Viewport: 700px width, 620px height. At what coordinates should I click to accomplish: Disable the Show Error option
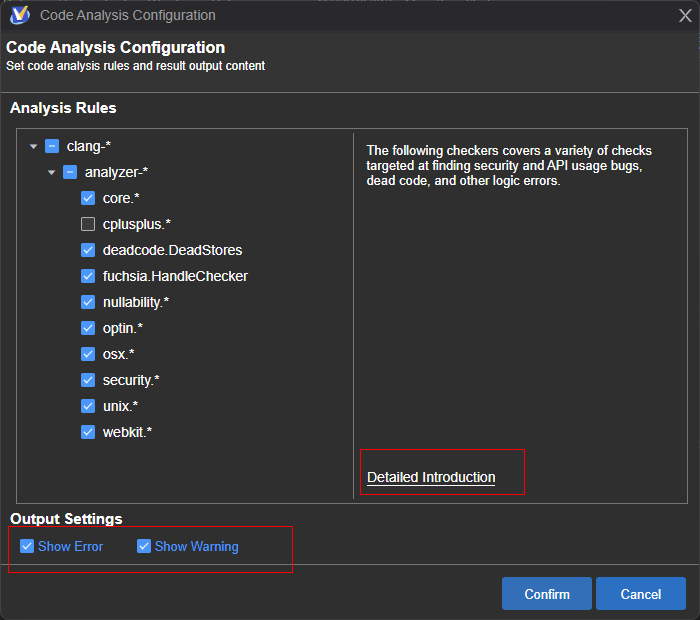click(x=28, y=546)
